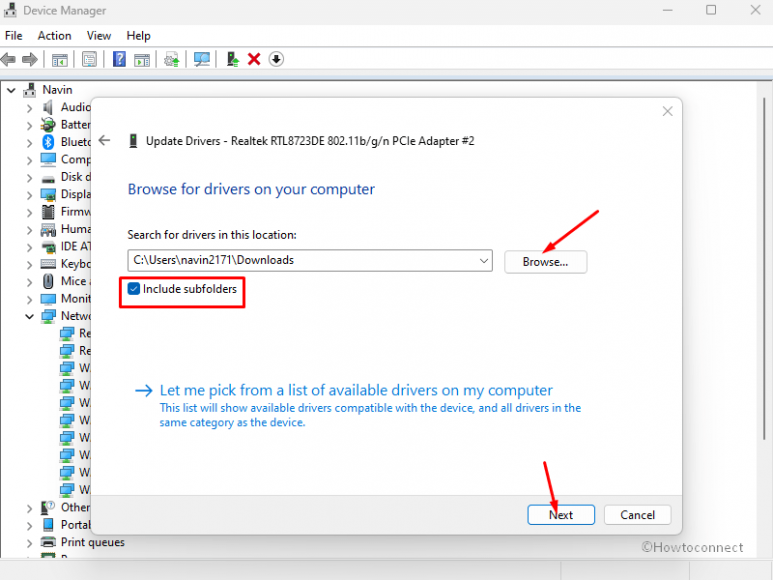
Task: Select the Human Interface Devices icon
Action: (48, 229)
